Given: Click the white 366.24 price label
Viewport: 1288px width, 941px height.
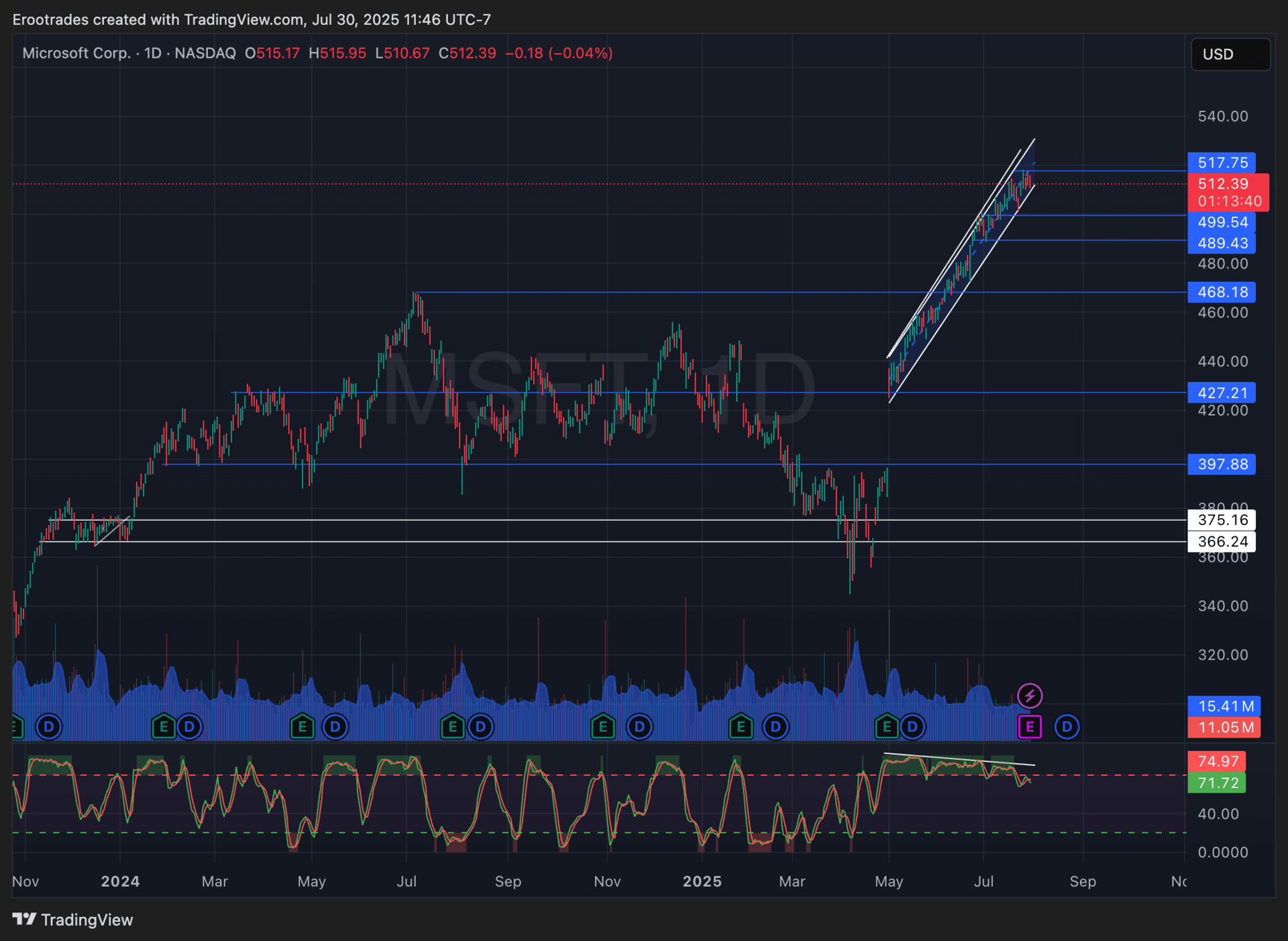Looking at the screenshot, I should click(x=1222, y=542).
